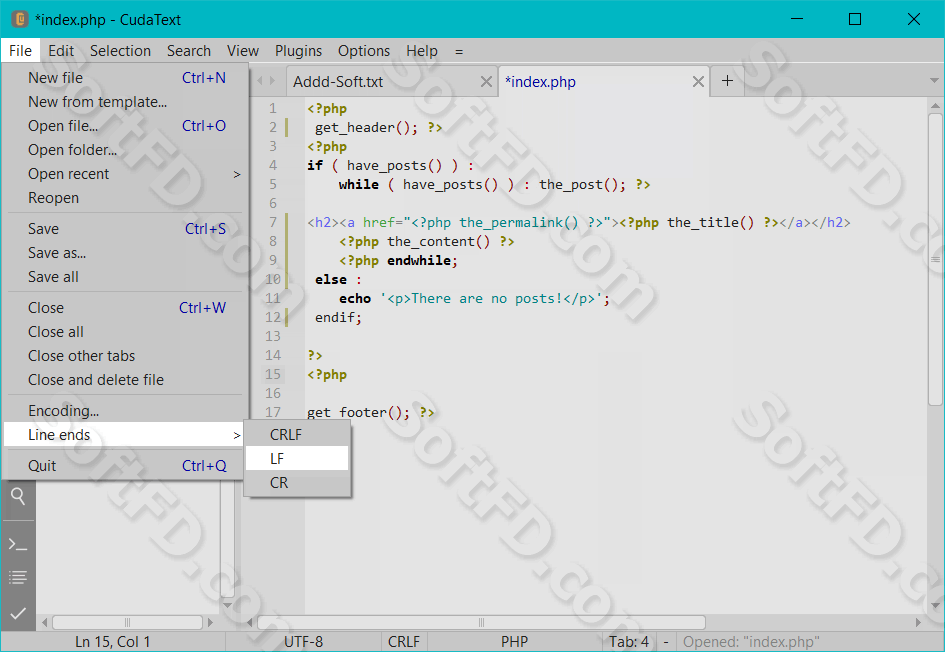Show the output list panel icon

click(18, 577)
